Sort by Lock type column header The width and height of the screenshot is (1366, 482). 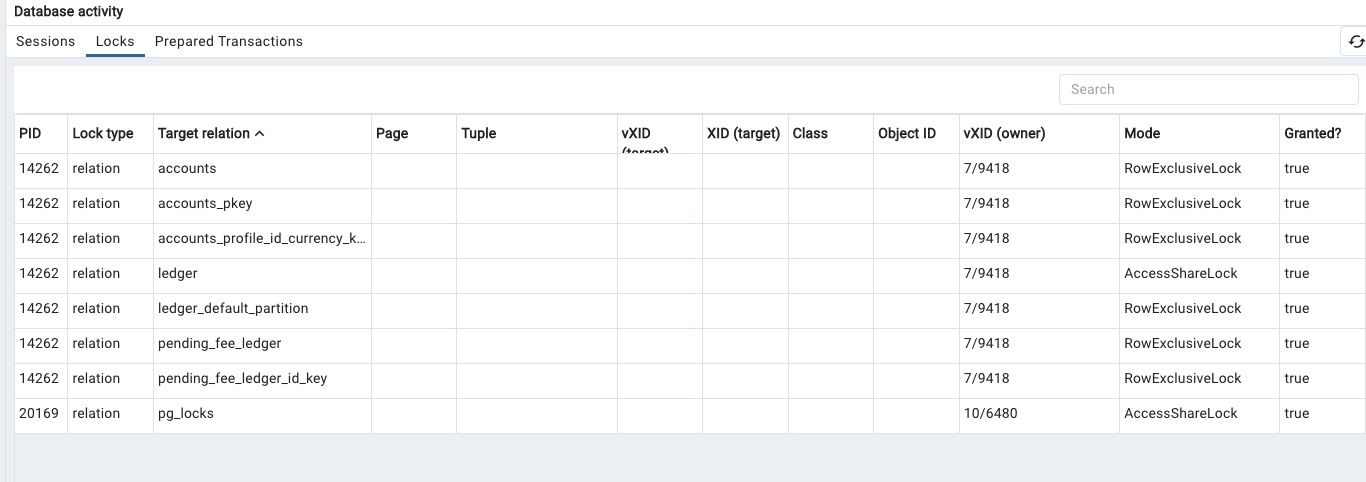click(103, 134)
